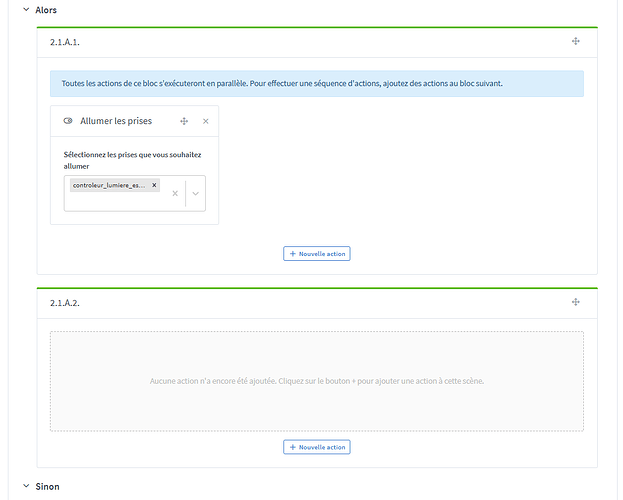
Task: Open the prises selection dropdown arrow
Action: tap(196, 193)
